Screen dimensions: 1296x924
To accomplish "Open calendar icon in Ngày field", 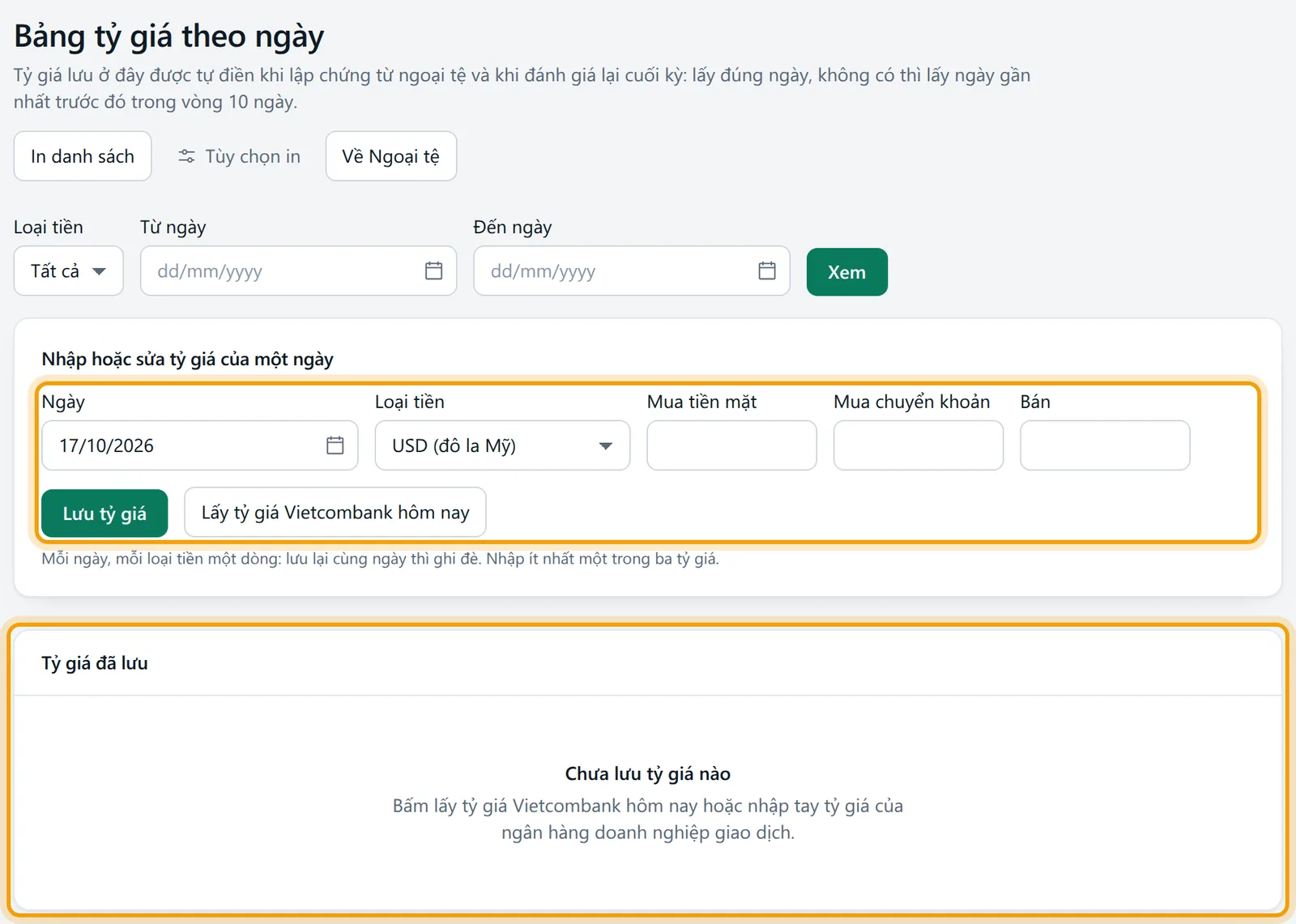I will click(x=335, y=445).
